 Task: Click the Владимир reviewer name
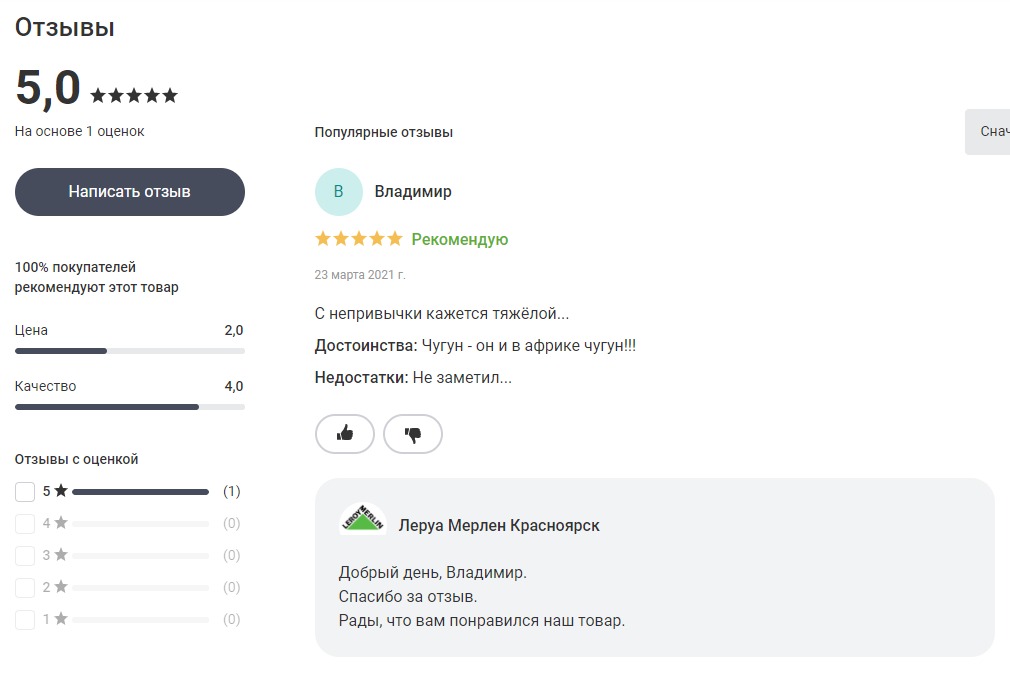(x=413, y=191)
